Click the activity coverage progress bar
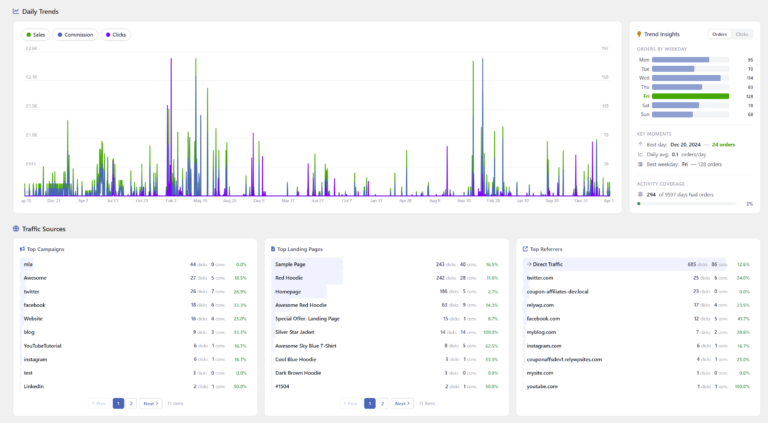This screenshot has height=423, width=768. (x=687, y=204)
